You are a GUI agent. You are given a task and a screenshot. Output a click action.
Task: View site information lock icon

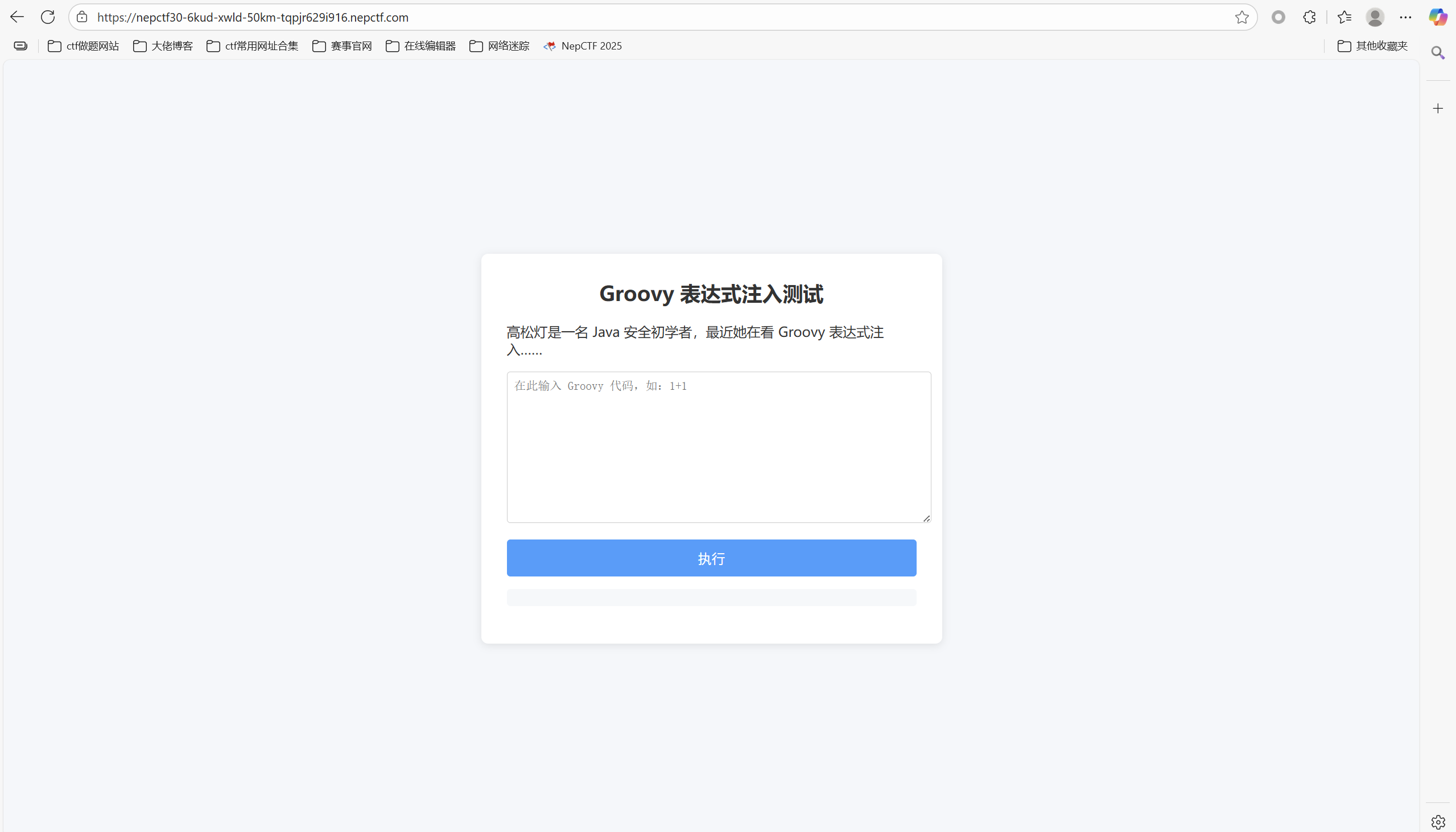83,17
